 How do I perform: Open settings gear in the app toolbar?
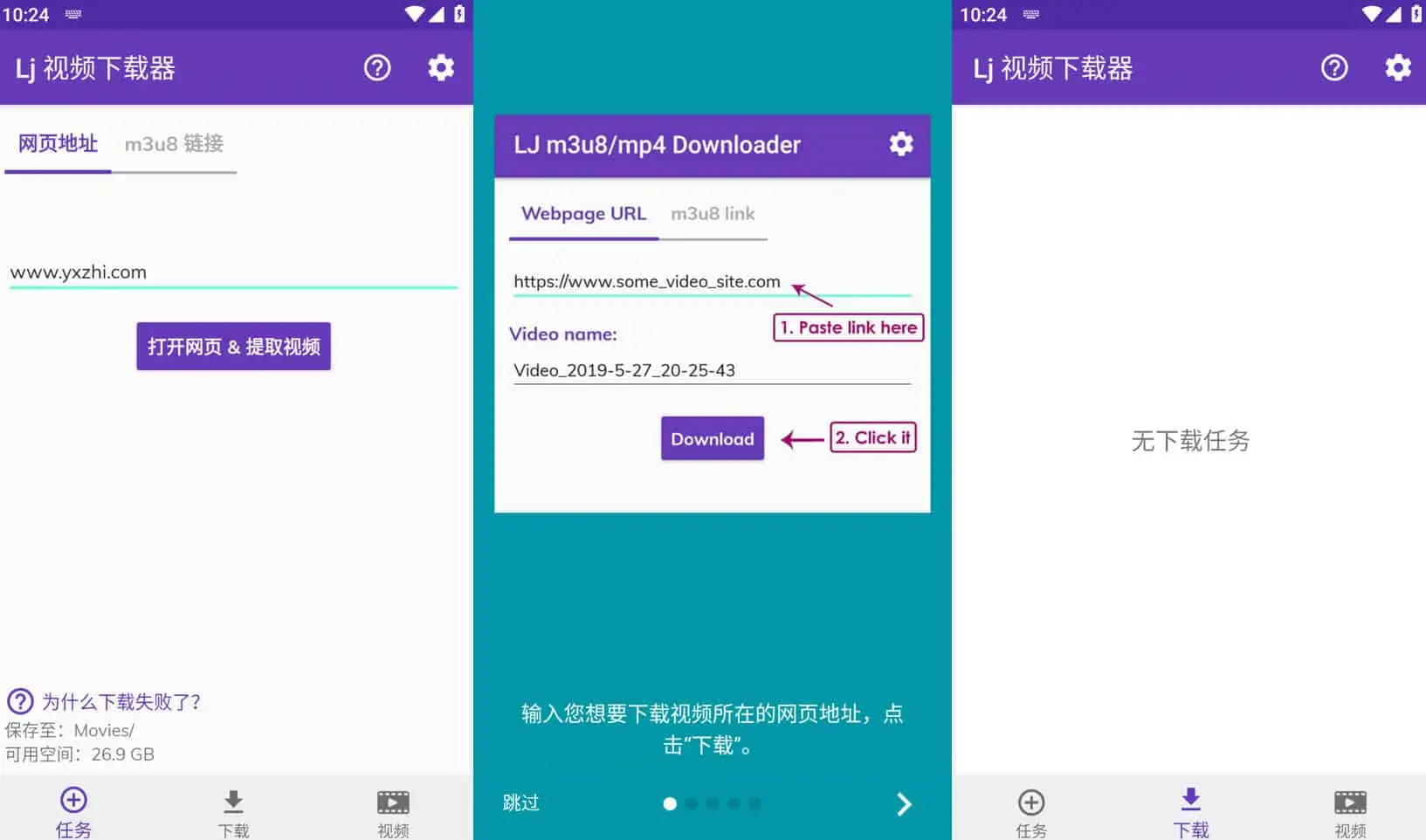pyautogui.click(x=441, y=67)
